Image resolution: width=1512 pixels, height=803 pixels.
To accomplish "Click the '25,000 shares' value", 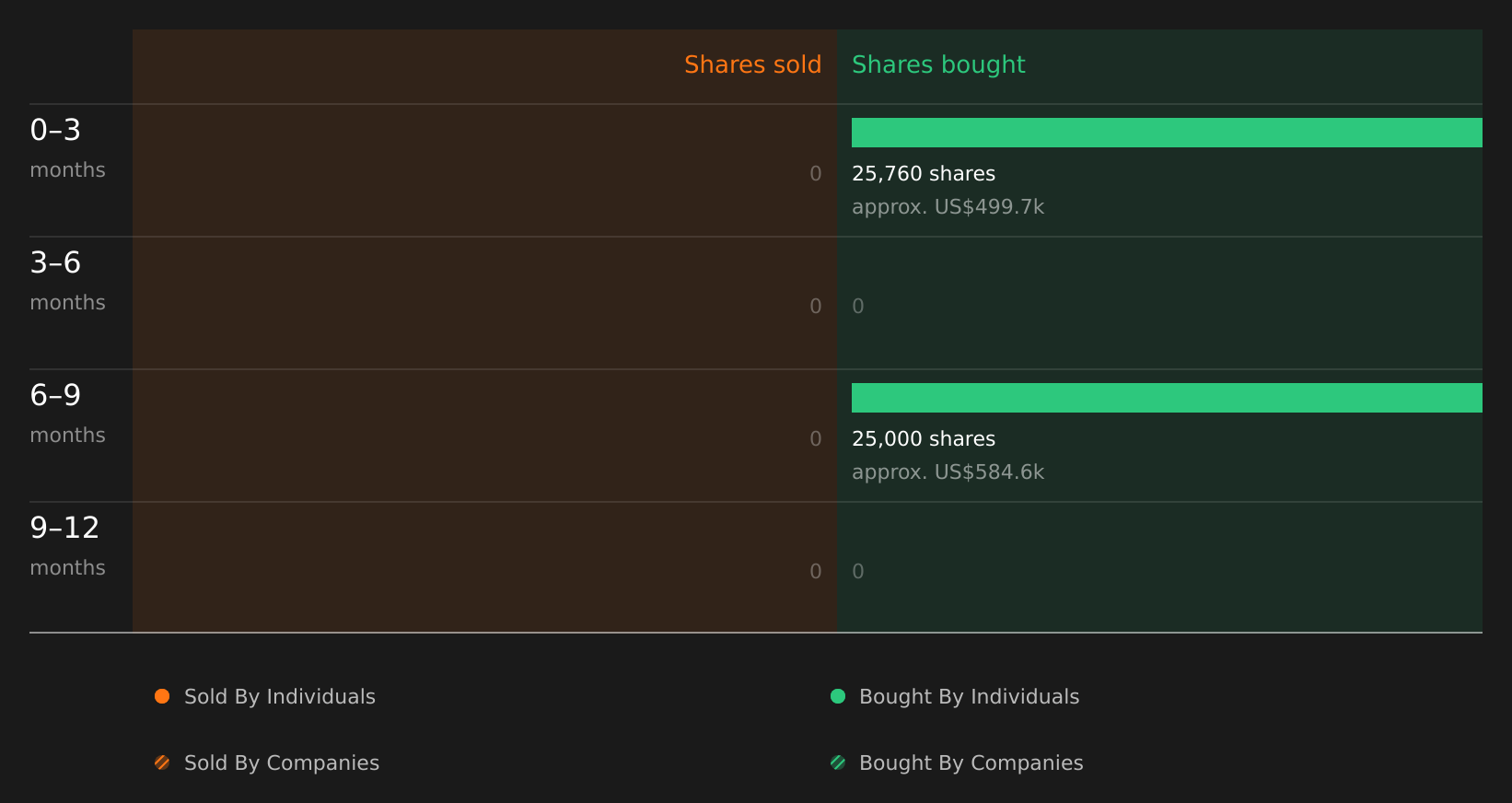I will (x=924, y=439).
